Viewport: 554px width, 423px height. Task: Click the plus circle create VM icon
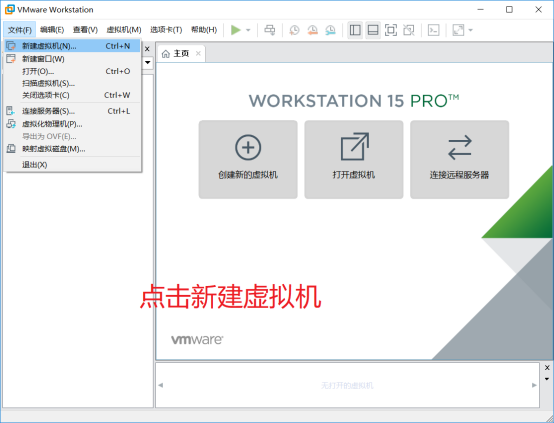pyautogui.click(x=248, y=147)
